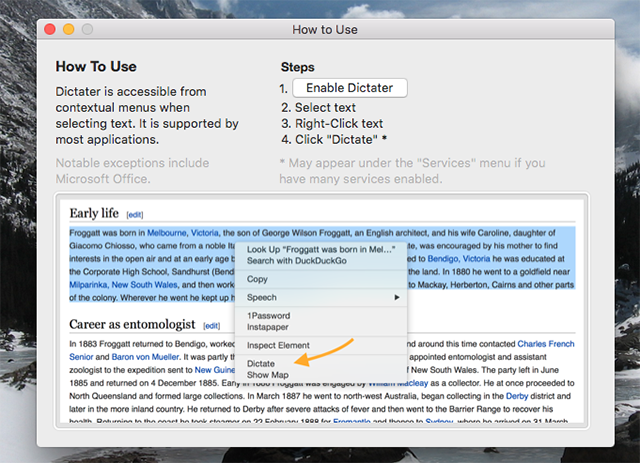Click edit beside the Early life heading
Screen dimensions: 640x463
click(x=135, y=215)
